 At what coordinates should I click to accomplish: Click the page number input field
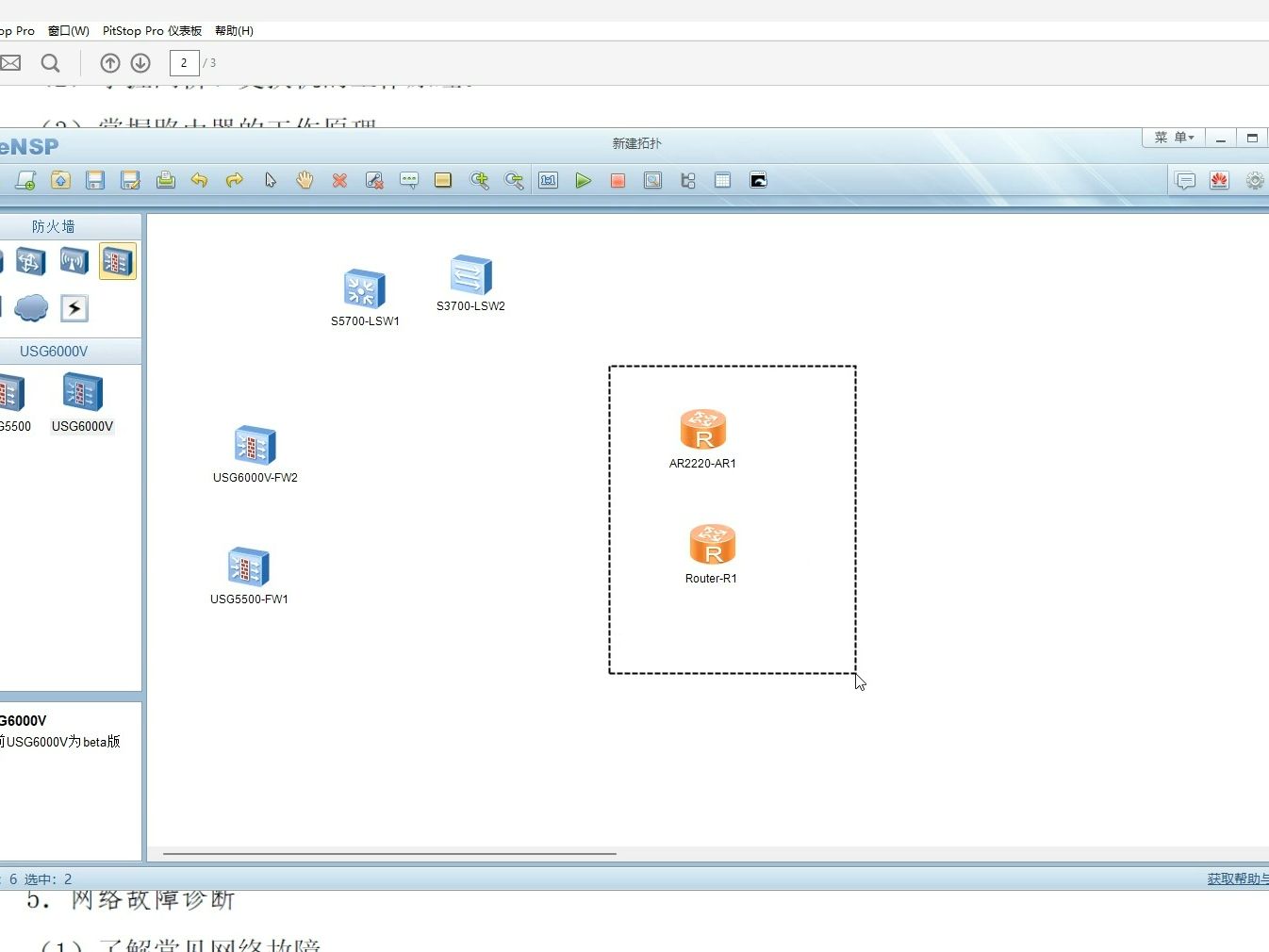point(184,63)
